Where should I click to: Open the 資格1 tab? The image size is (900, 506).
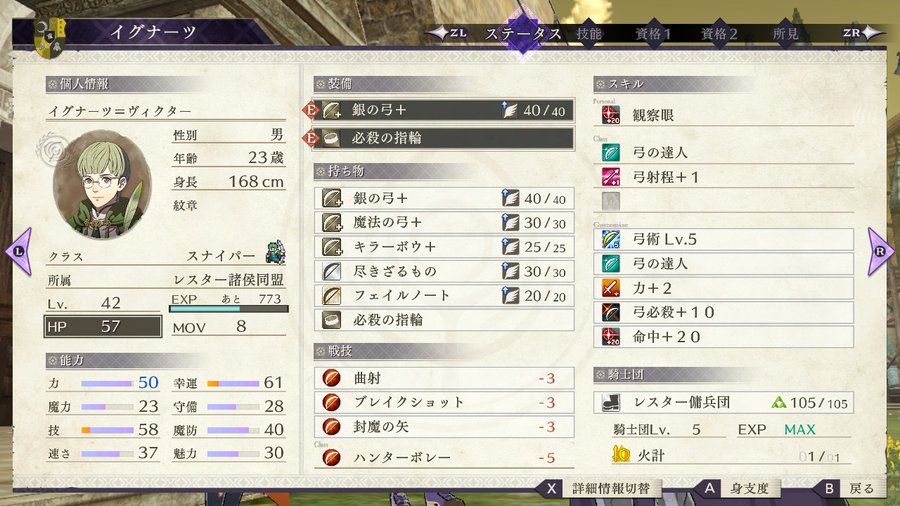653,34
